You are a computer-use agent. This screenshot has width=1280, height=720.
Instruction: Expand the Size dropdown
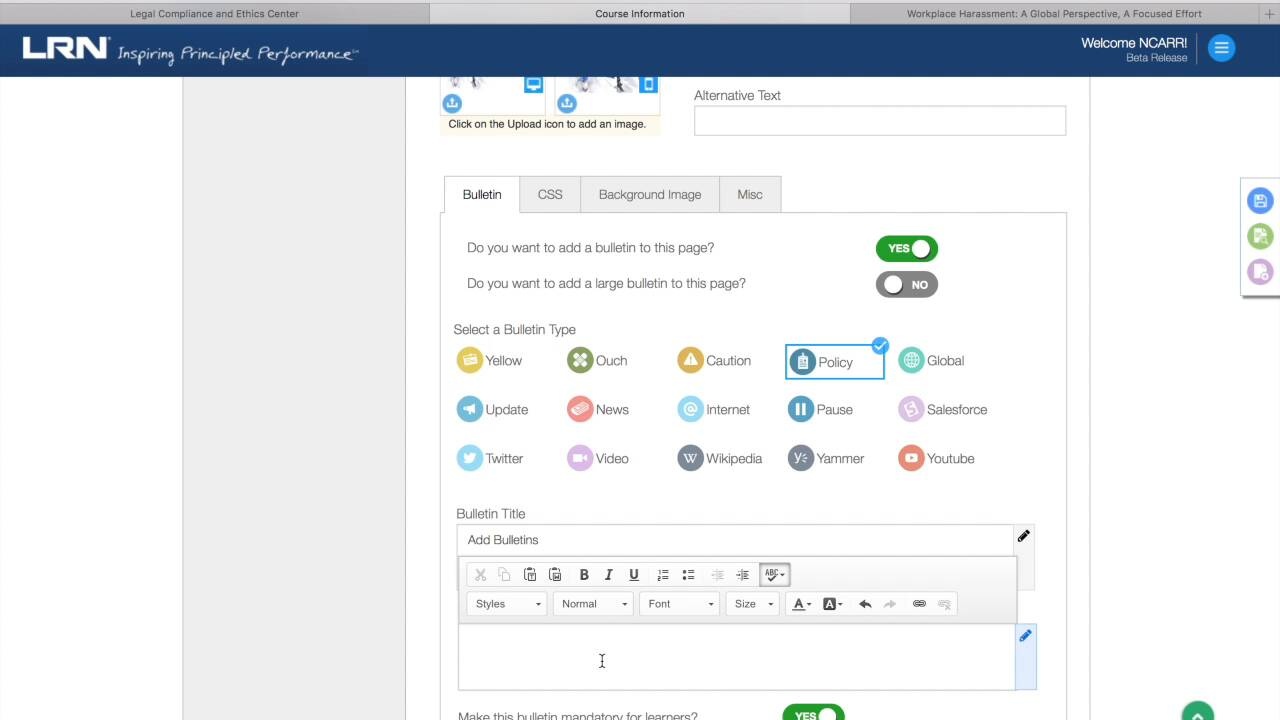coord(752,603)
